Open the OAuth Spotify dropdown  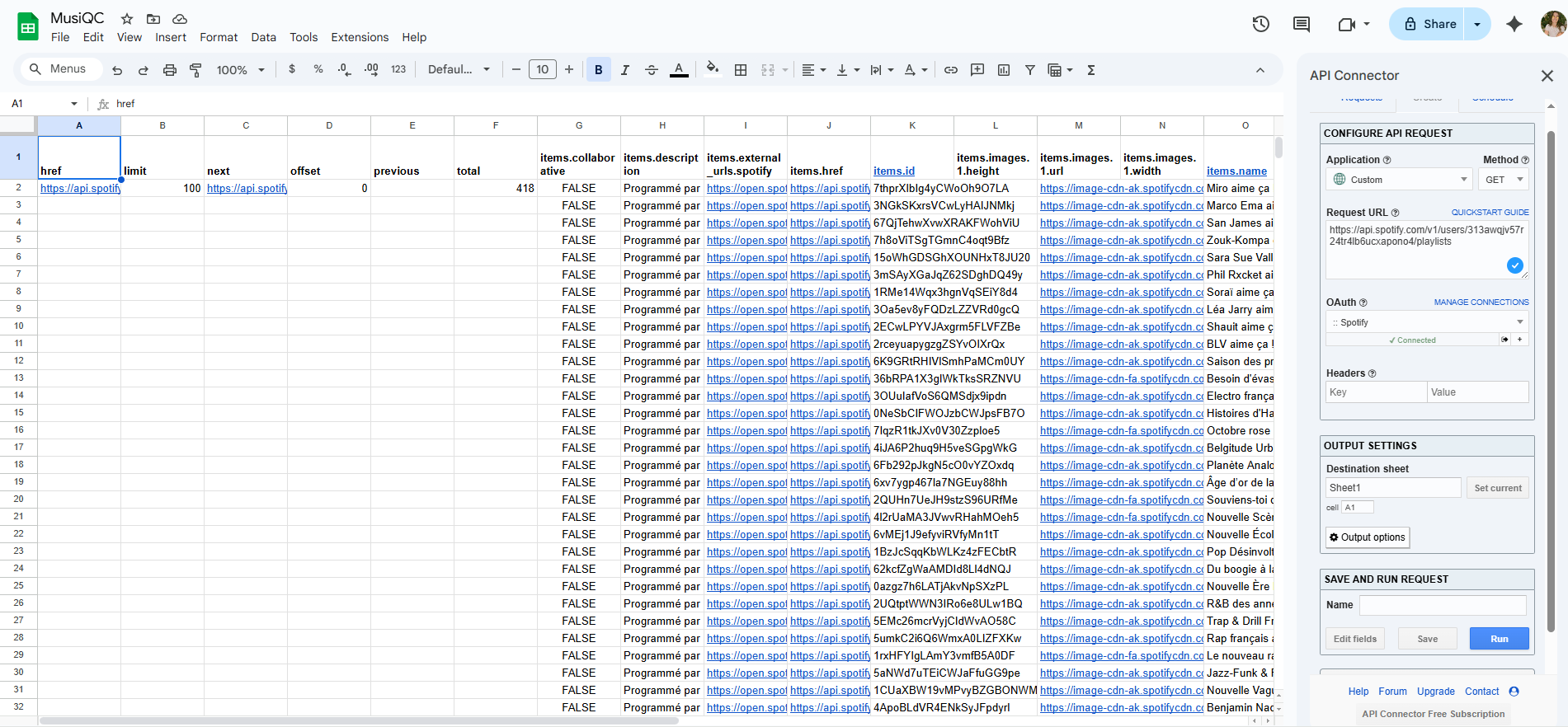pyautogui.click(x=1428, y=322)
